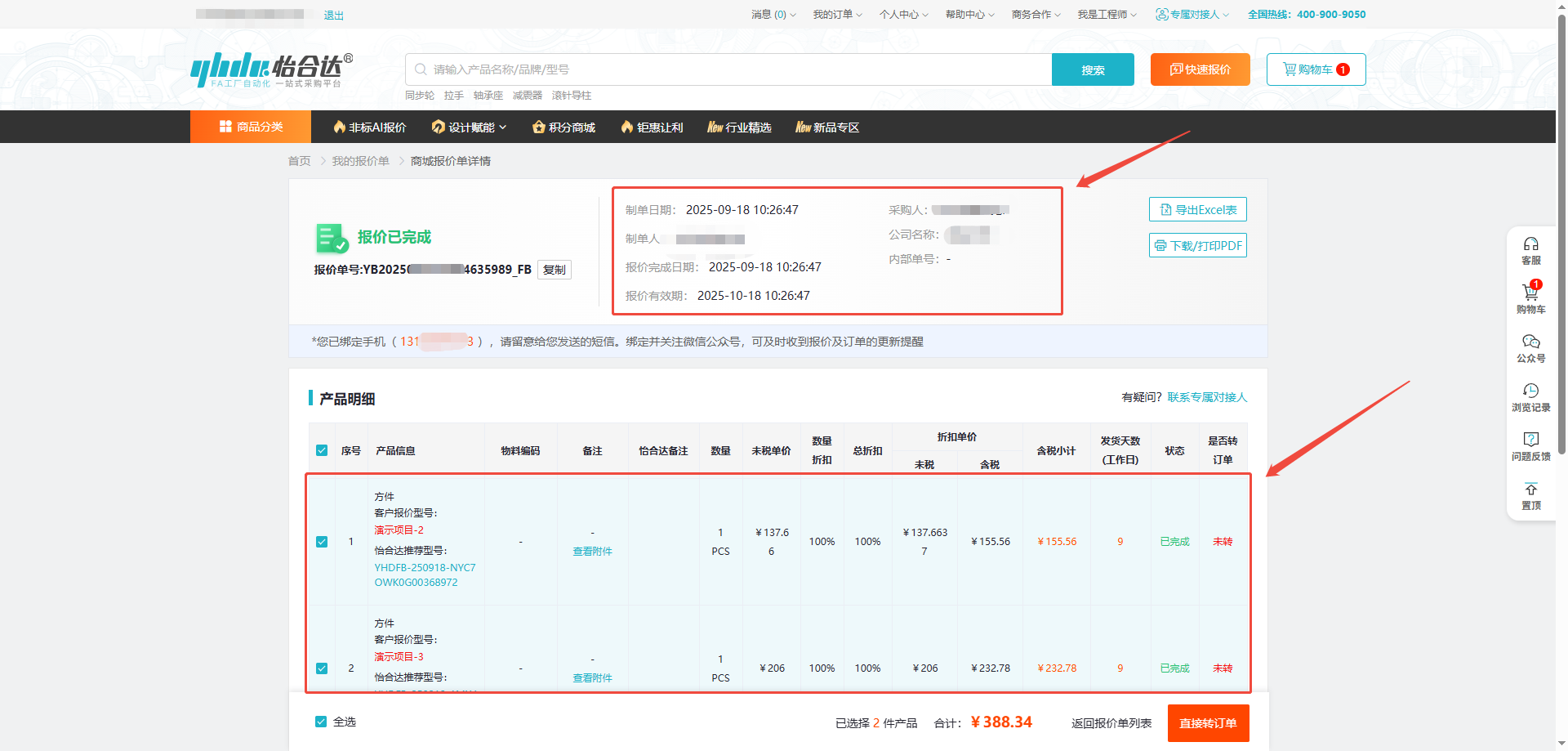
Task: Click the 问题反馈 feedback icon
Action: (1530, 441)
